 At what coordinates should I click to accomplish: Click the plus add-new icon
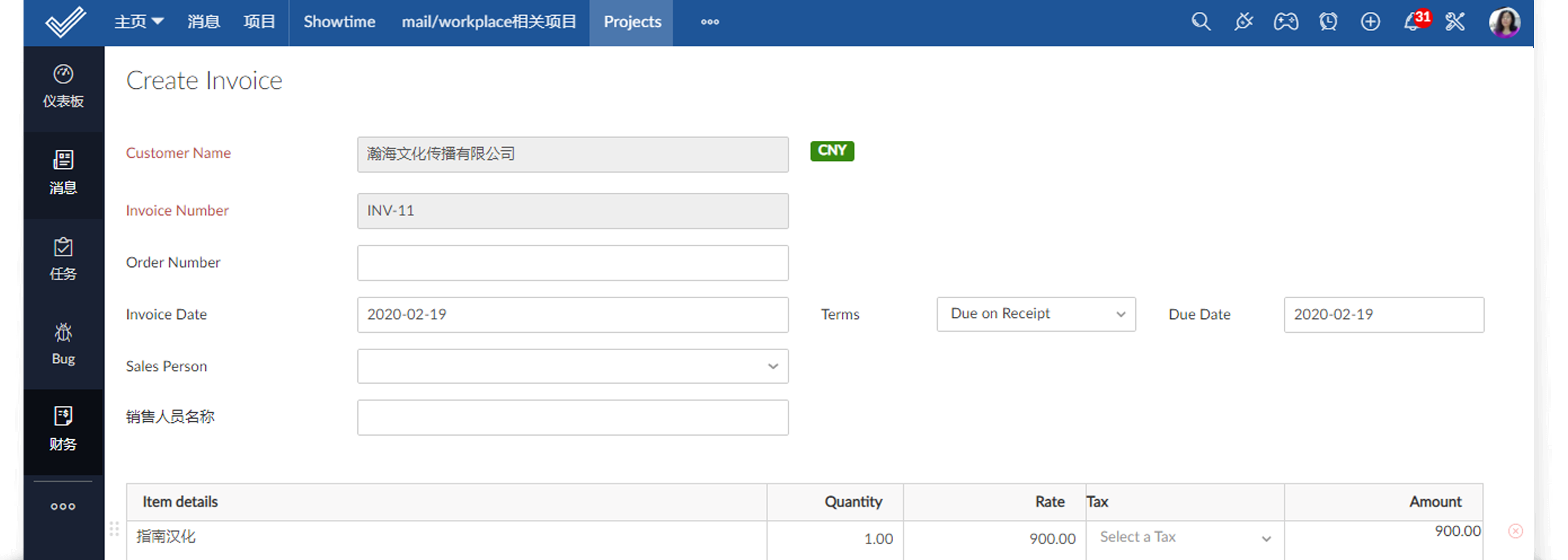pos(1370,22)
